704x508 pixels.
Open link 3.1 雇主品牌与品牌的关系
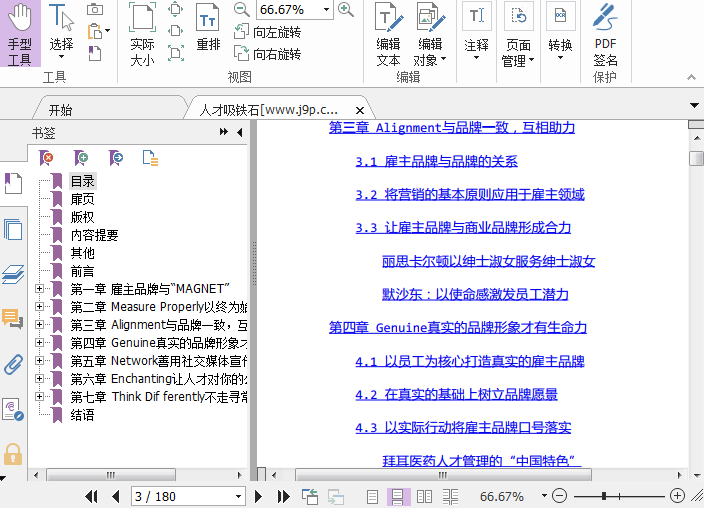436,161
